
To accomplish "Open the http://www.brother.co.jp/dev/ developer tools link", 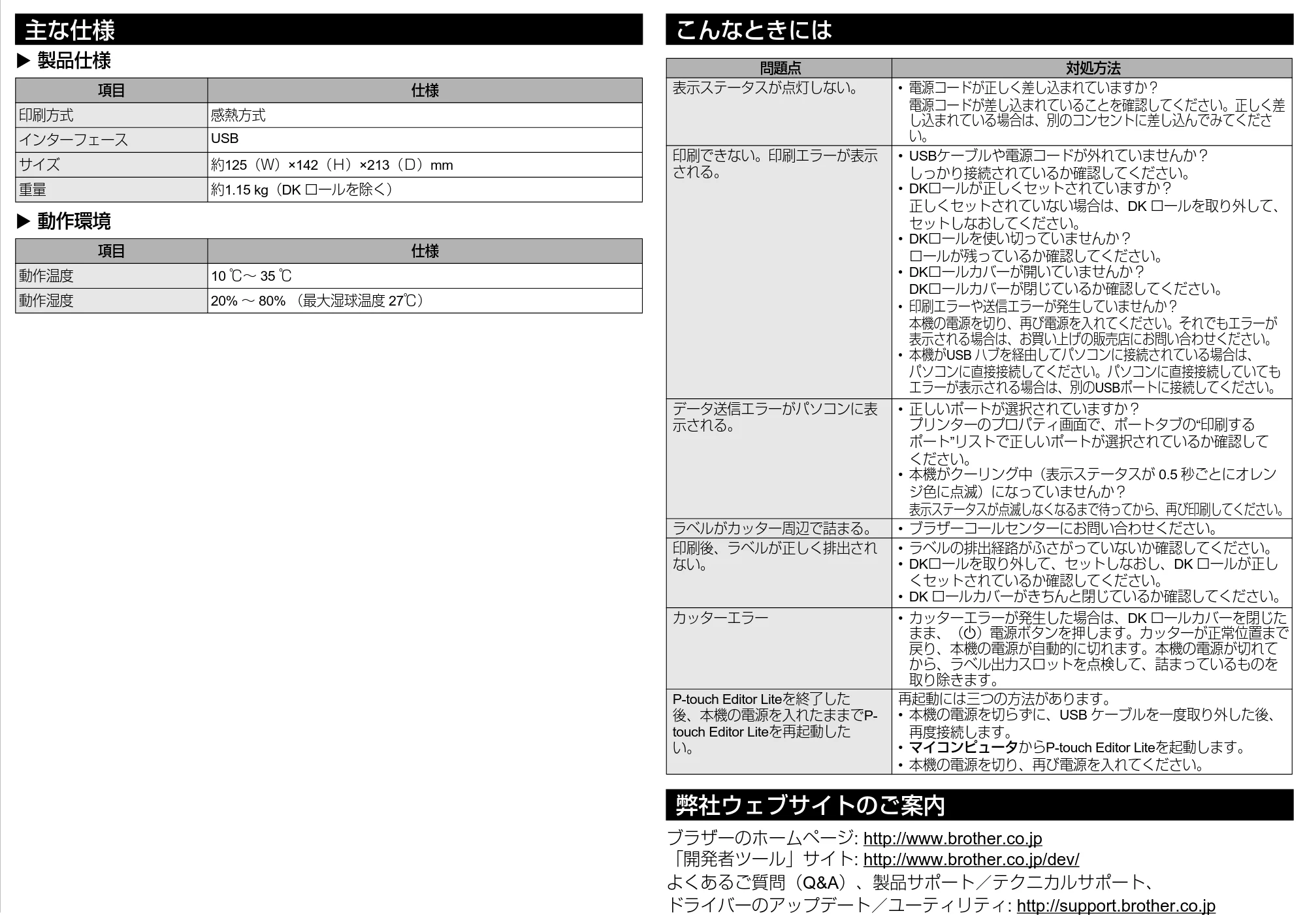I will coord(971,859).
